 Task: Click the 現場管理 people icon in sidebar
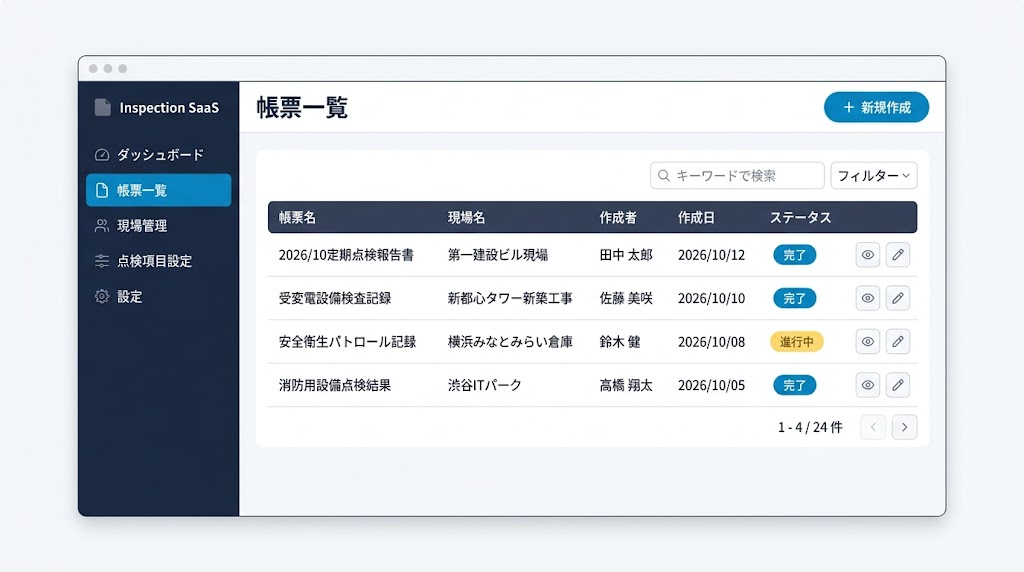(x=102, y=225)
